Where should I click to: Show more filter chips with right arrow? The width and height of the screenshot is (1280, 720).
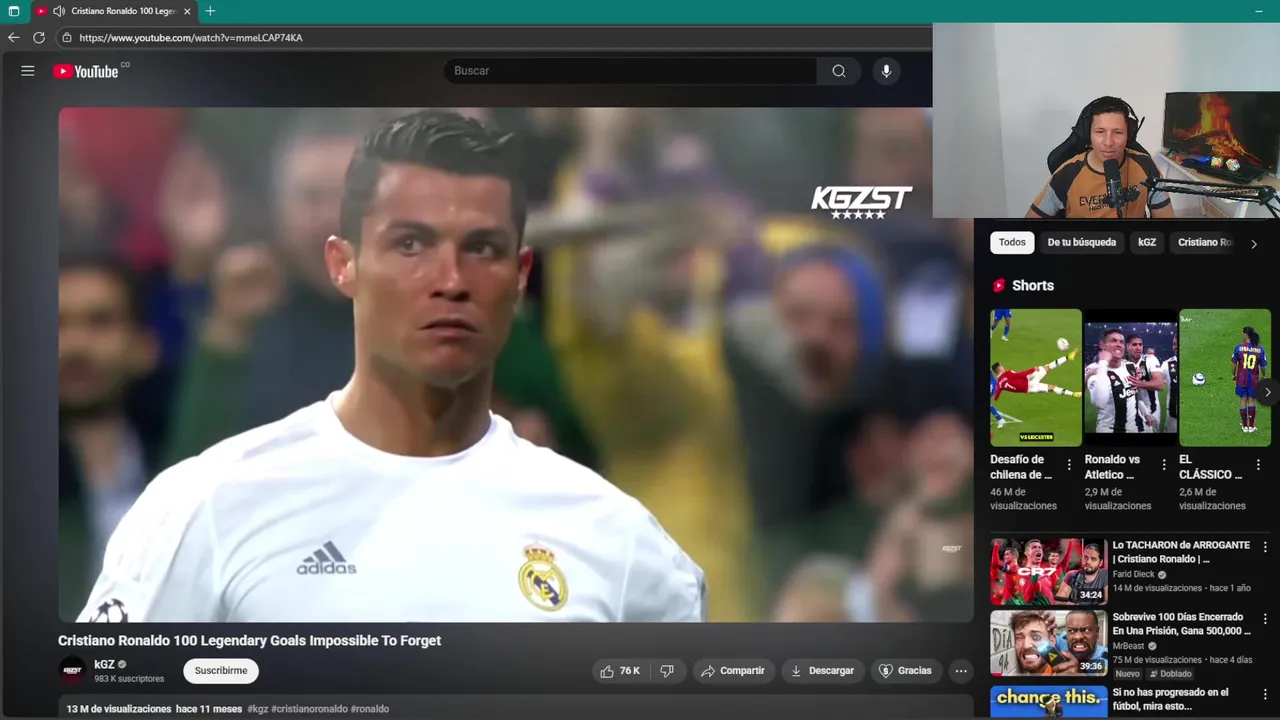pyautogui.click(x=1254, y=243)
